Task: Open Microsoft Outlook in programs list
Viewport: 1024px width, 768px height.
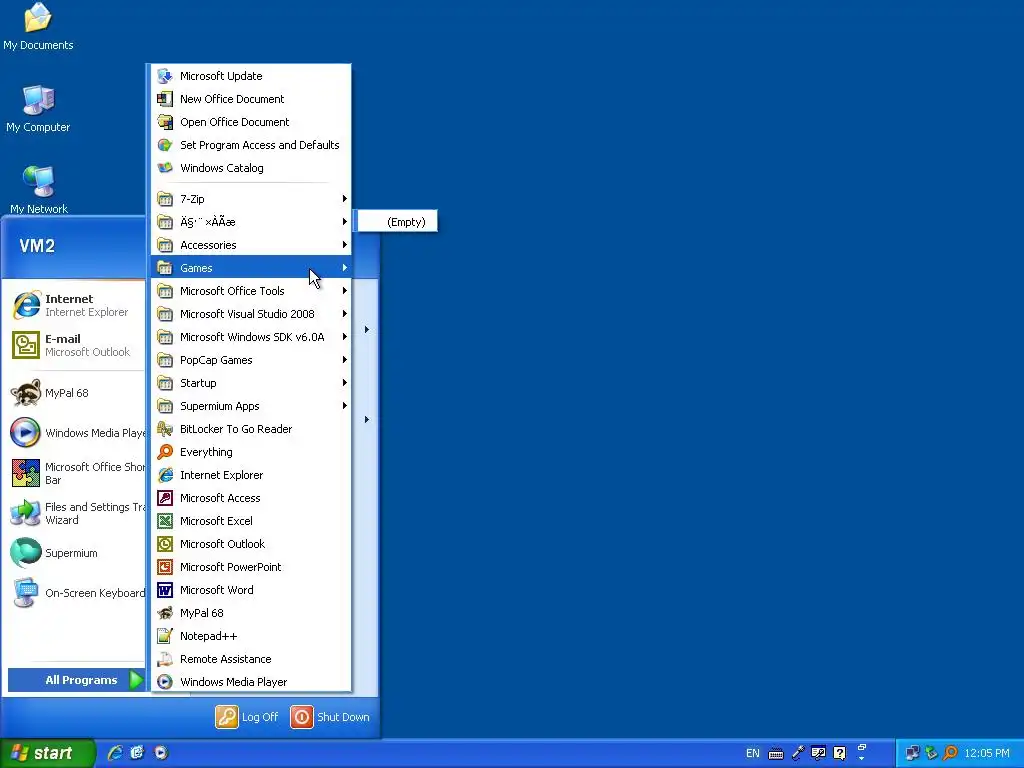Action: (x=251, y=544)
